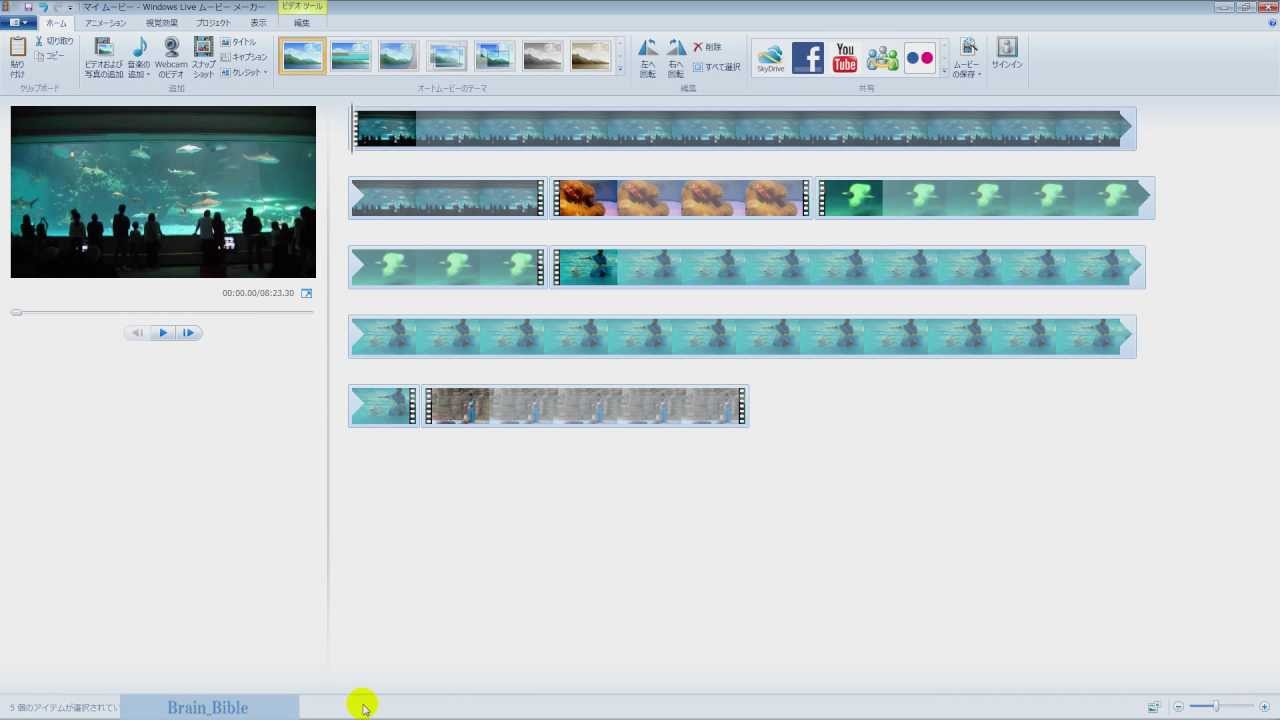Screen dimensions: 1280x720
Task: Open the application file menu button
Action: 19,22
